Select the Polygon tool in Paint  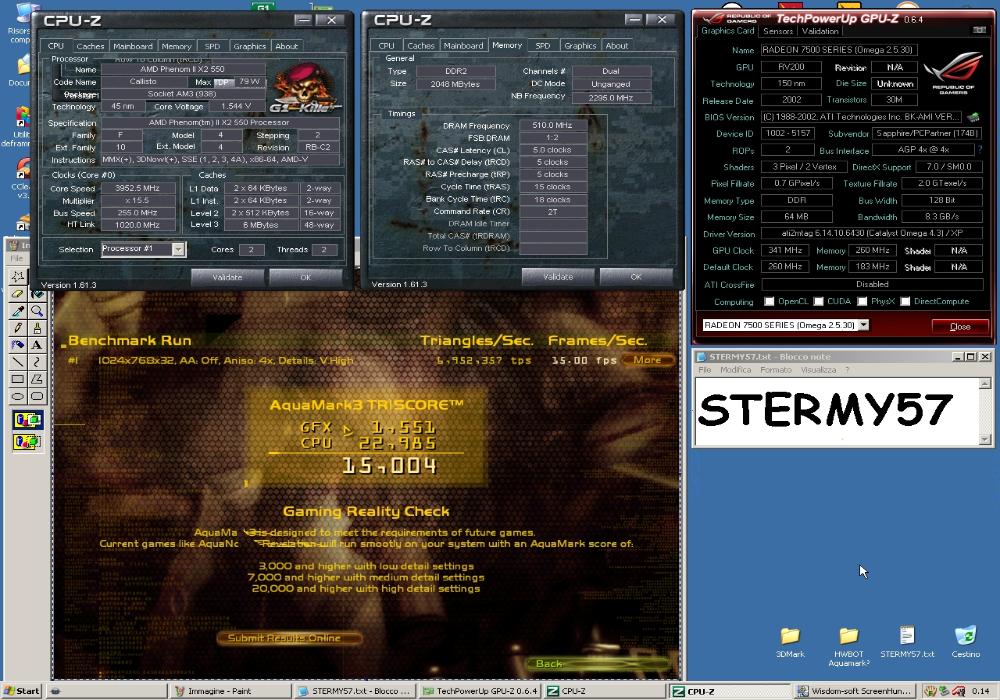[x=37, y=379]
